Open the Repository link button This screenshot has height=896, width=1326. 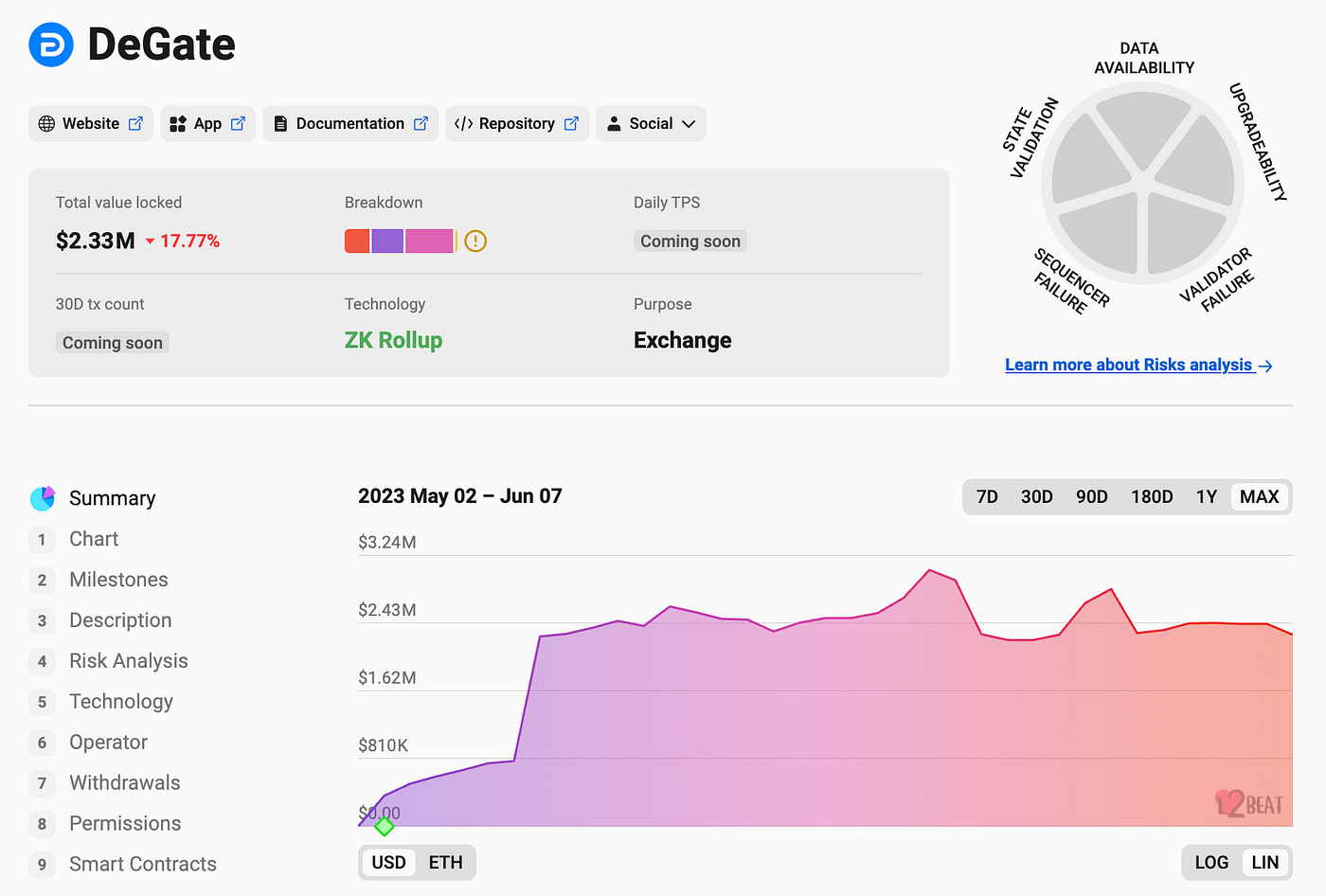tap(517, 124)
